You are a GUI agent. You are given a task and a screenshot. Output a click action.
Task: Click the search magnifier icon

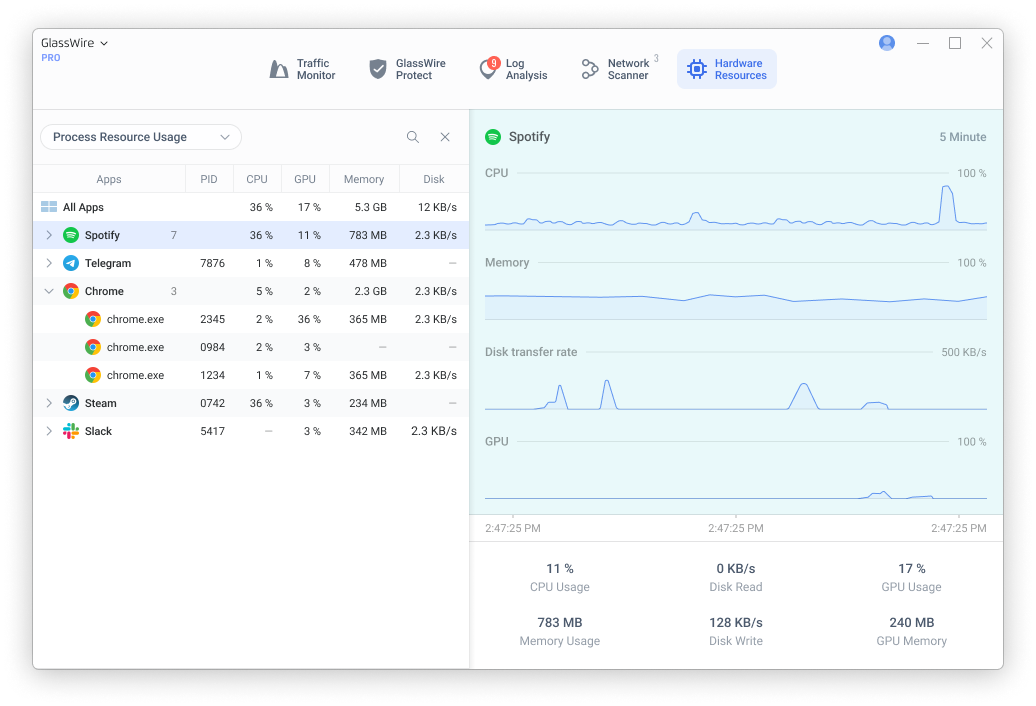412,137
